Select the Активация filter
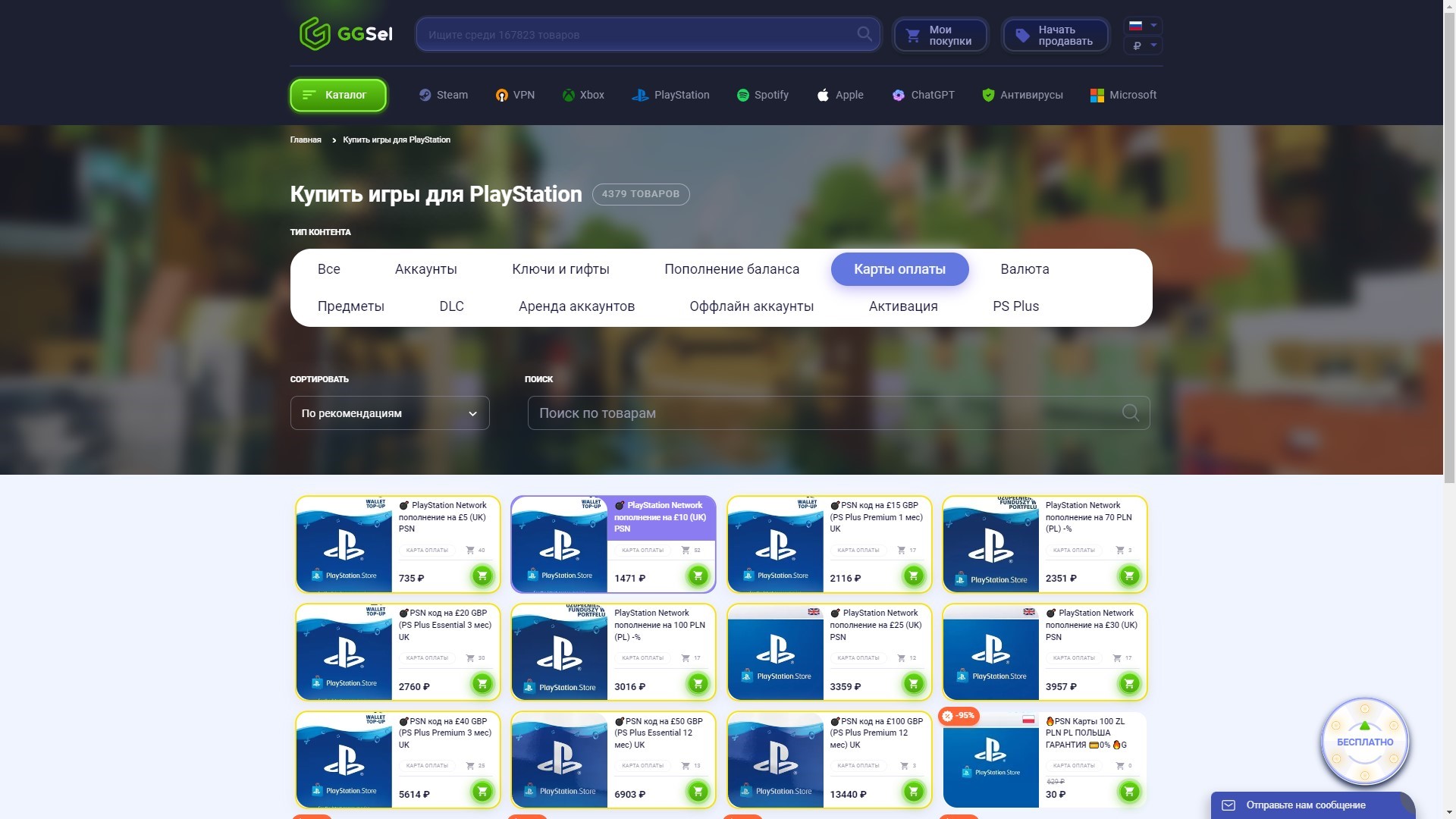Image resolution: width=1456 pixels, height=819 pixels. pos(903,306)
